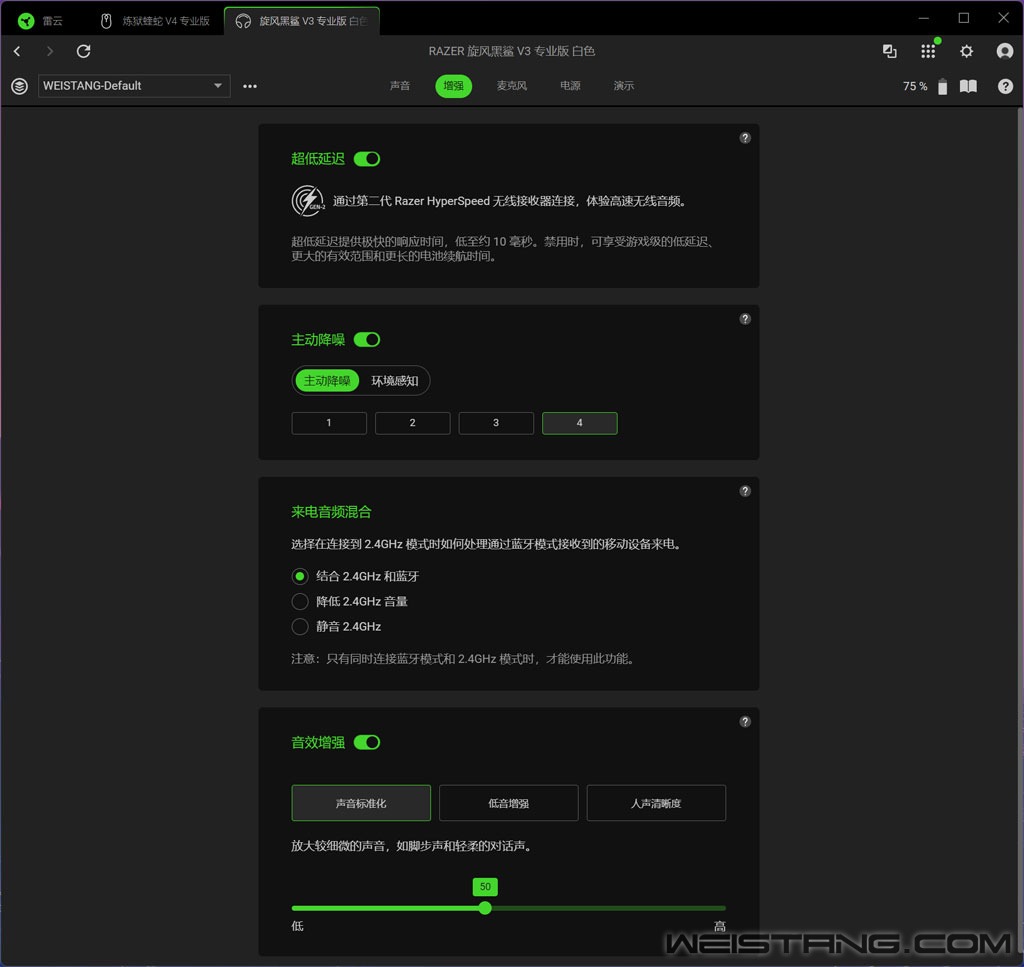
Task: Open the user account profile icon
Action: coord(1005,51)
